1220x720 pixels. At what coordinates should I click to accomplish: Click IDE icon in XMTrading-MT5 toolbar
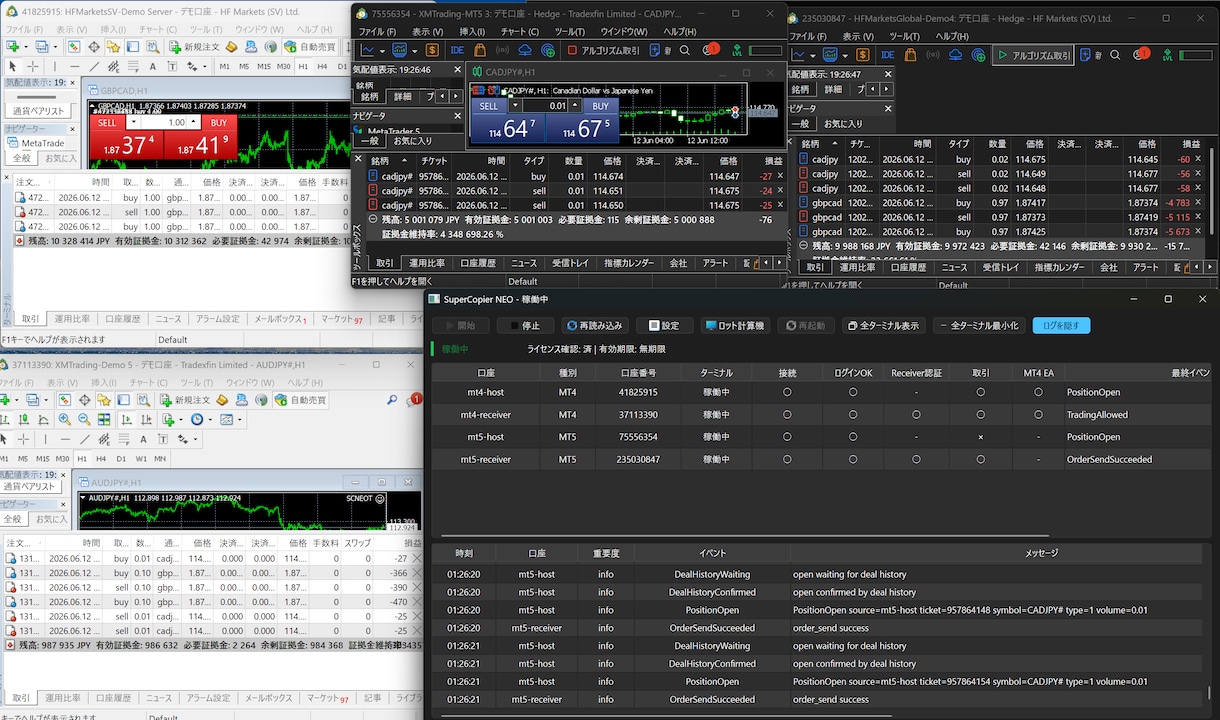coord(457,50)
